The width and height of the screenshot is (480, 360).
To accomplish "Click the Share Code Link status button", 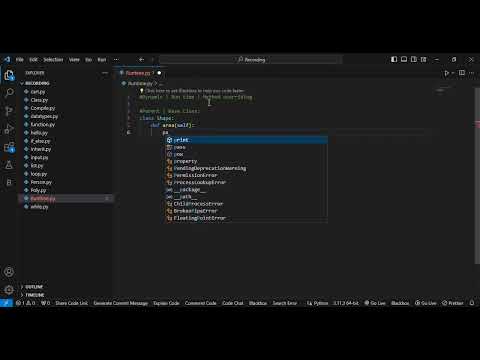I will pyautogui.click(x=72, y=303).
